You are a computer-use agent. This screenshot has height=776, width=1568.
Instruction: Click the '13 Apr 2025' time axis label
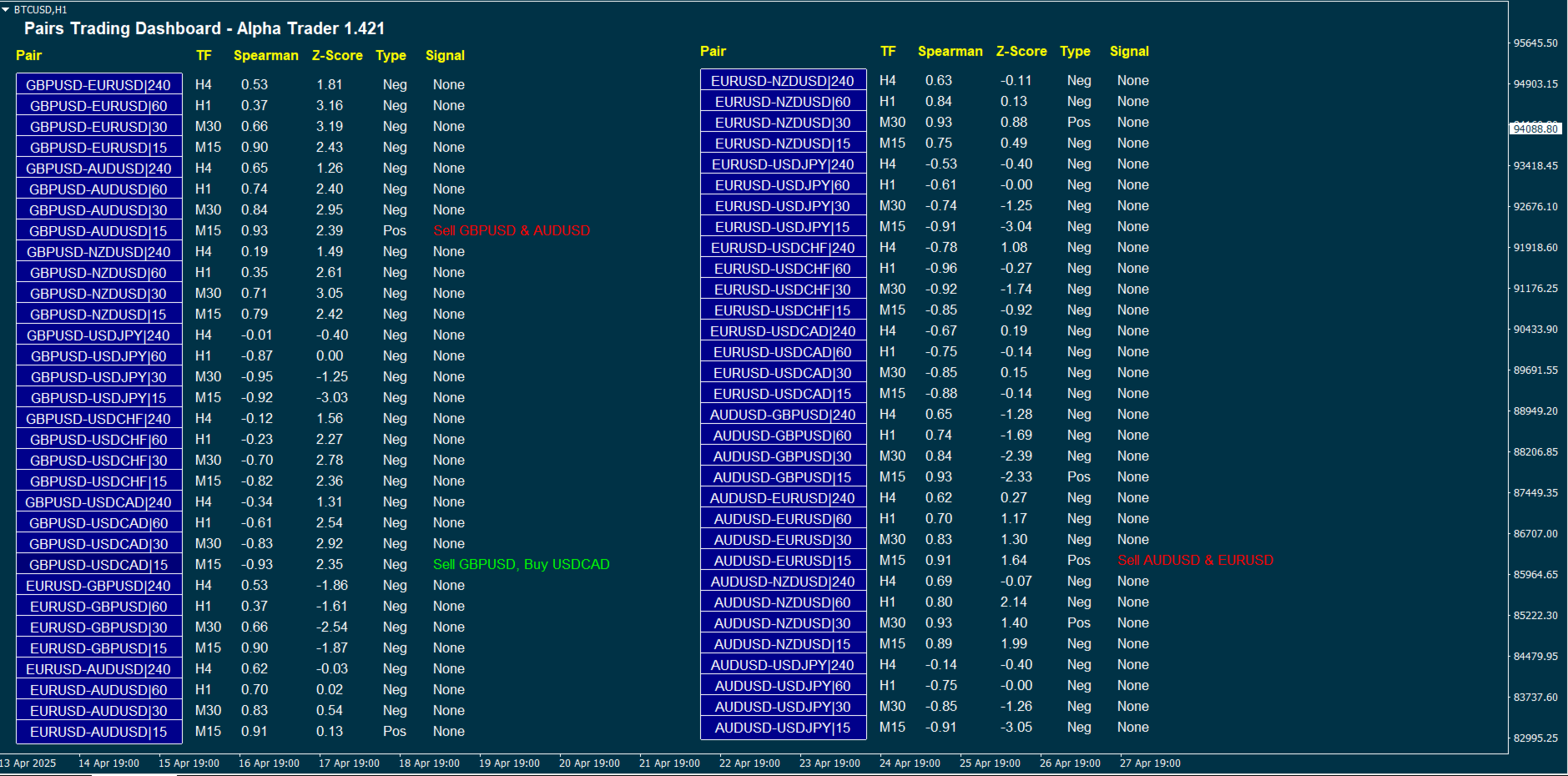pyautogui.click(x=28, y=763)
